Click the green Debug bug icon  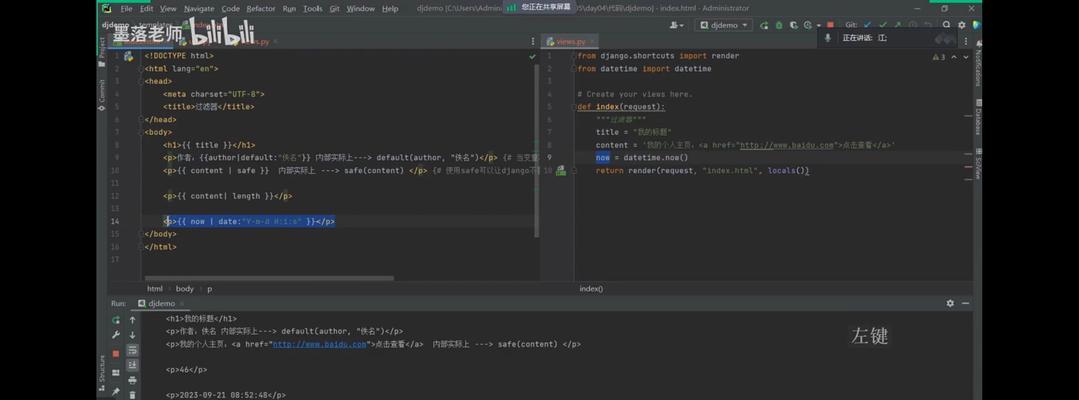[779, 25]
